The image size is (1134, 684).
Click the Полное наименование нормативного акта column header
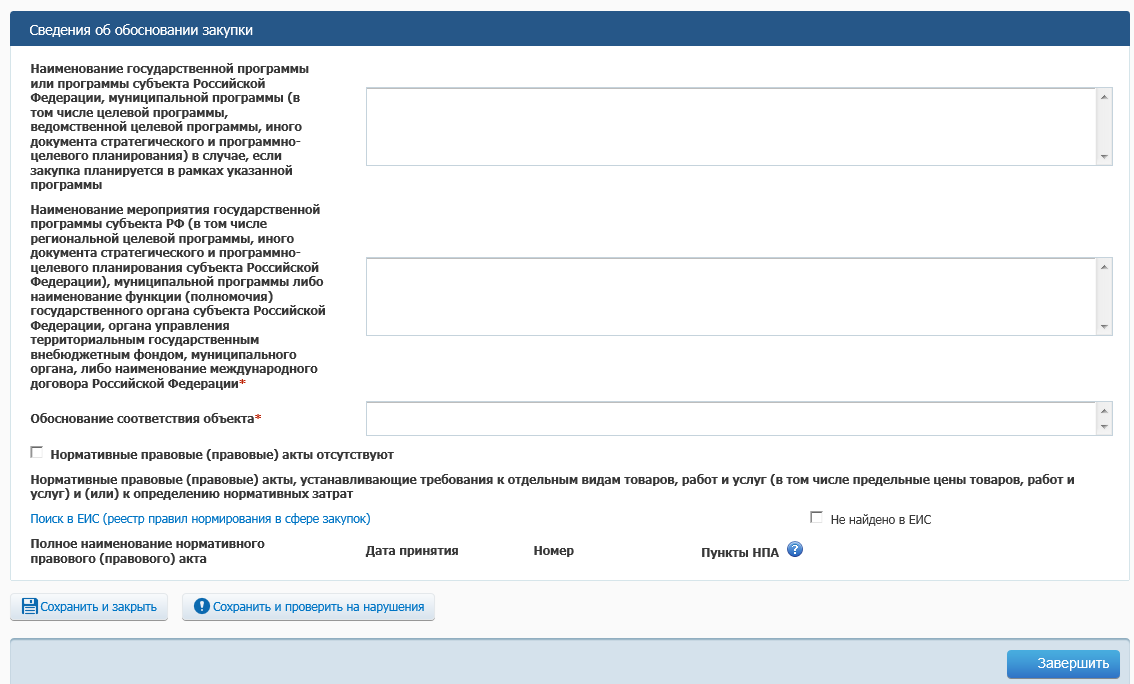tap(147, 551)
